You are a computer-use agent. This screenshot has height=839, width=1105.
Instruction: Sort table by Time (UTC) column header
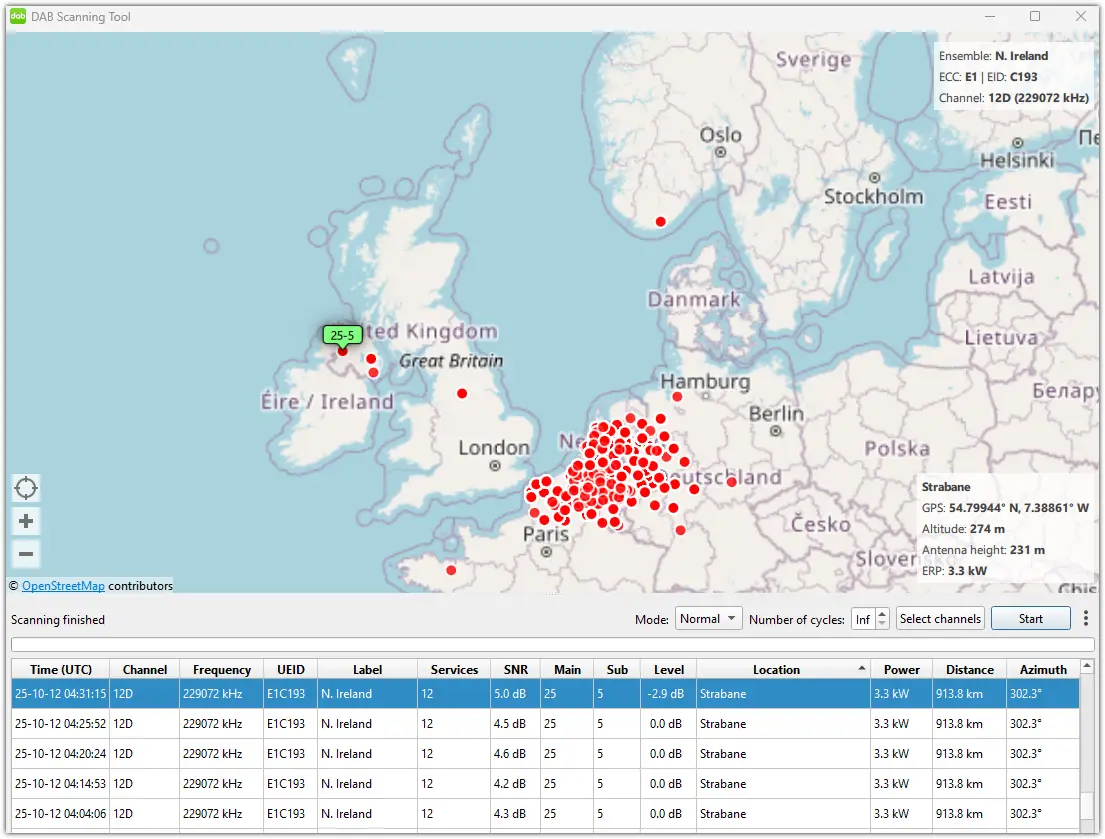coord(60,670)
